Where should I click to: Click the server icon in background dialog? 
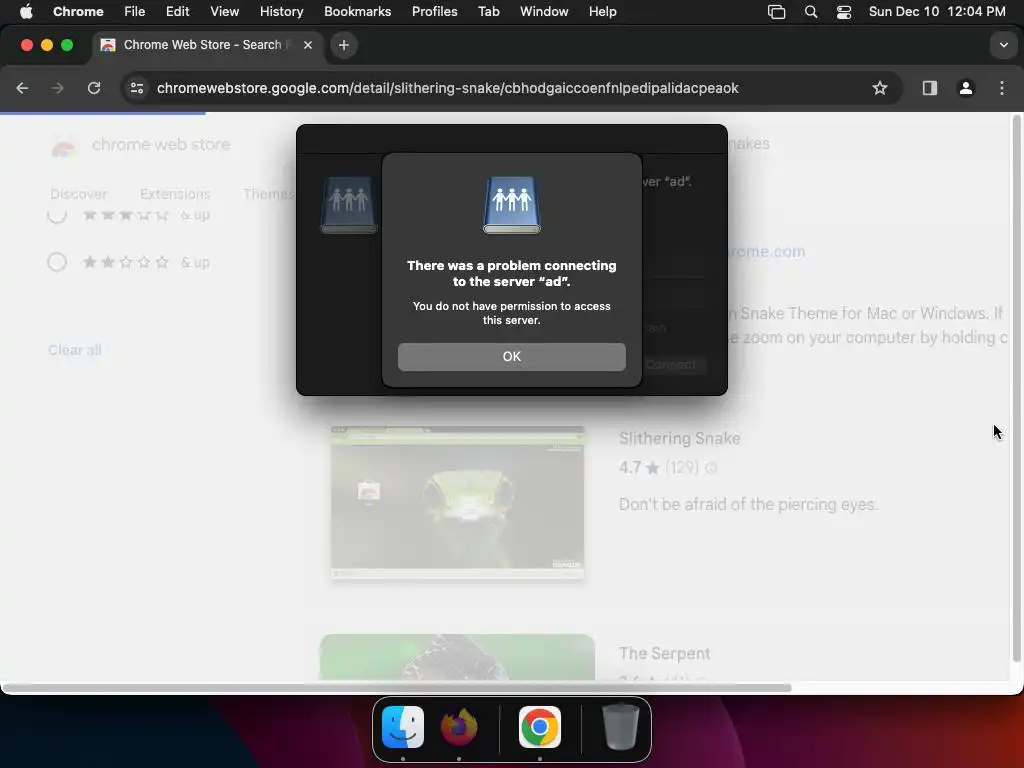tap(349, 204)
